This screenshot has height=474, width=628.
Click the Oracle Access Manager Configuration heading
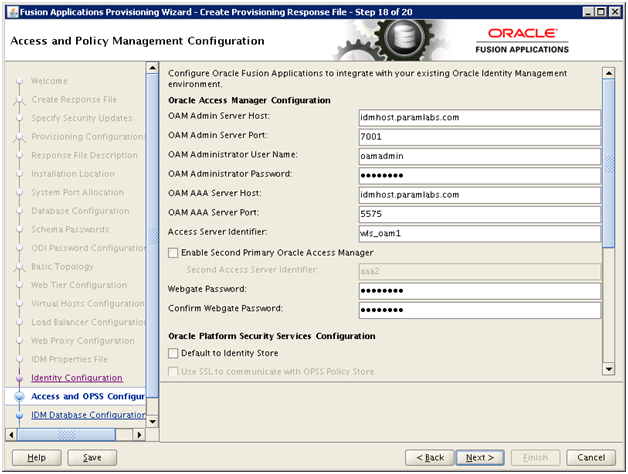point(249,100)
